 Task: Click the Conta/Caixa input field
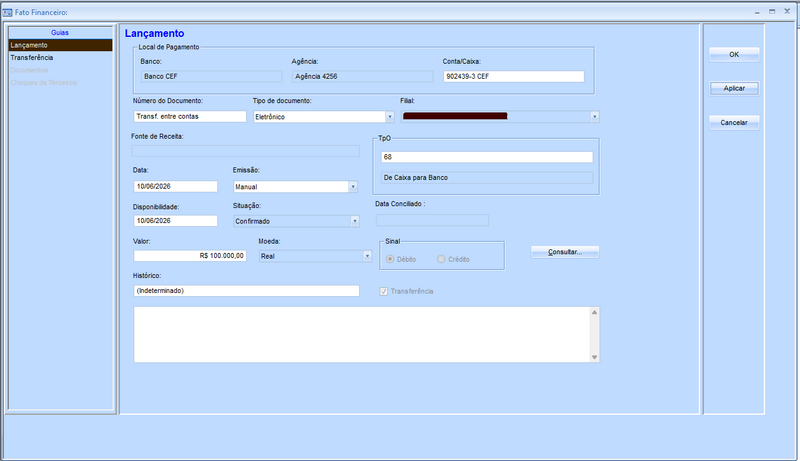coord(513,76)
